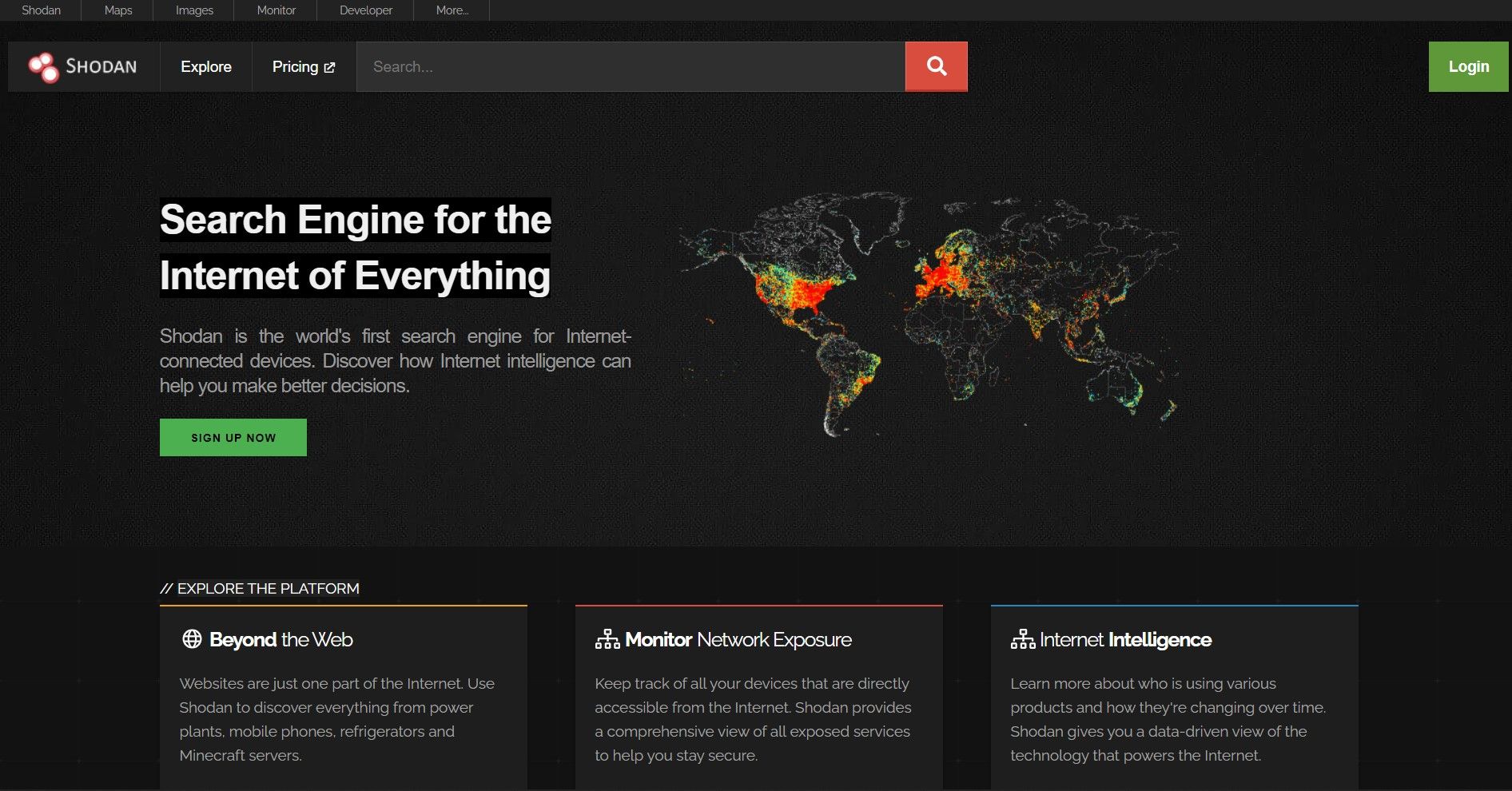
Task: Open Maps in the top bar
Action: tap(118, 10)
